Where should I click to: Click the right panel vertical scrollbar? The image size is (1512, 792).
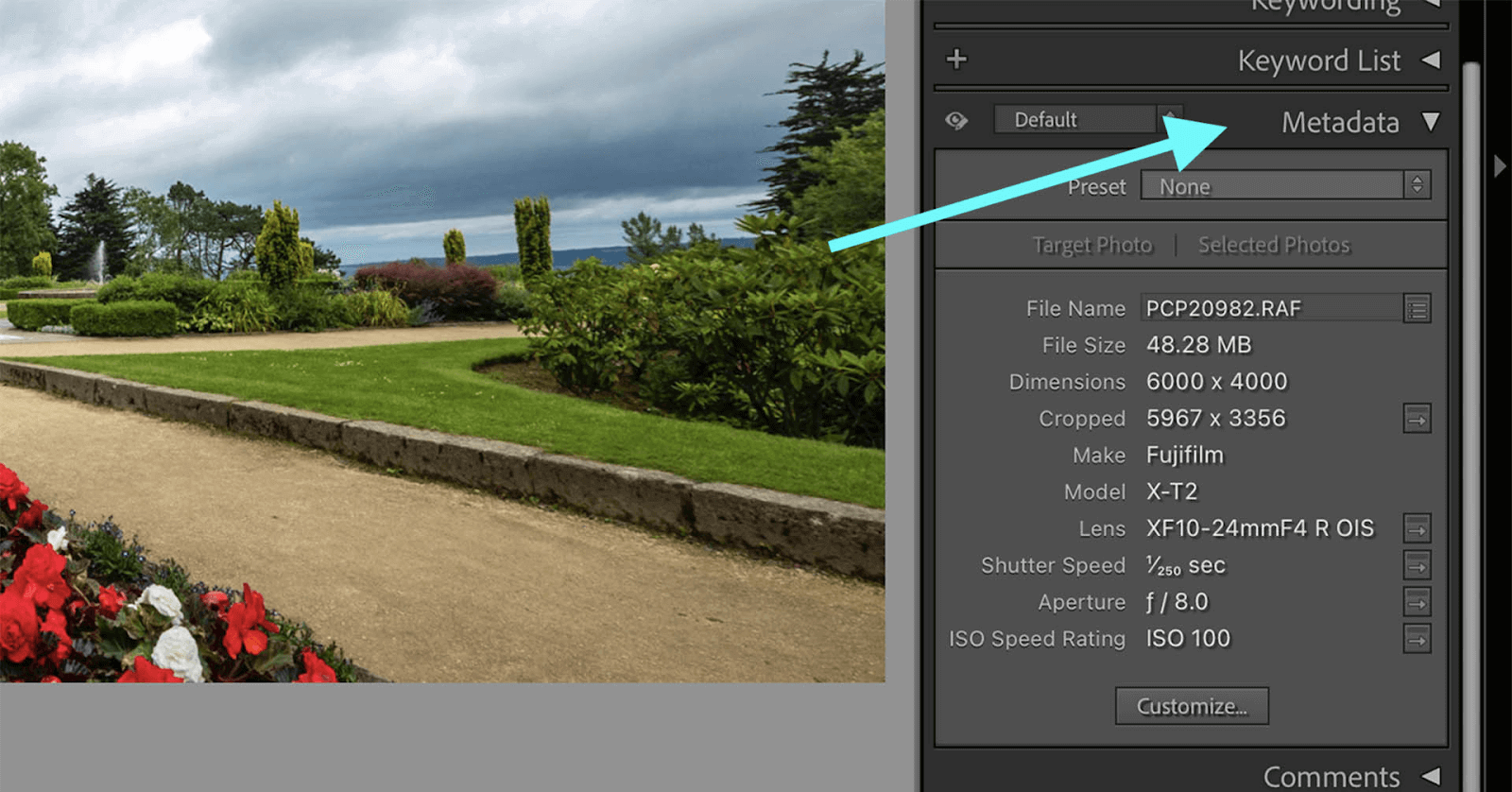tap(1470, 378)
